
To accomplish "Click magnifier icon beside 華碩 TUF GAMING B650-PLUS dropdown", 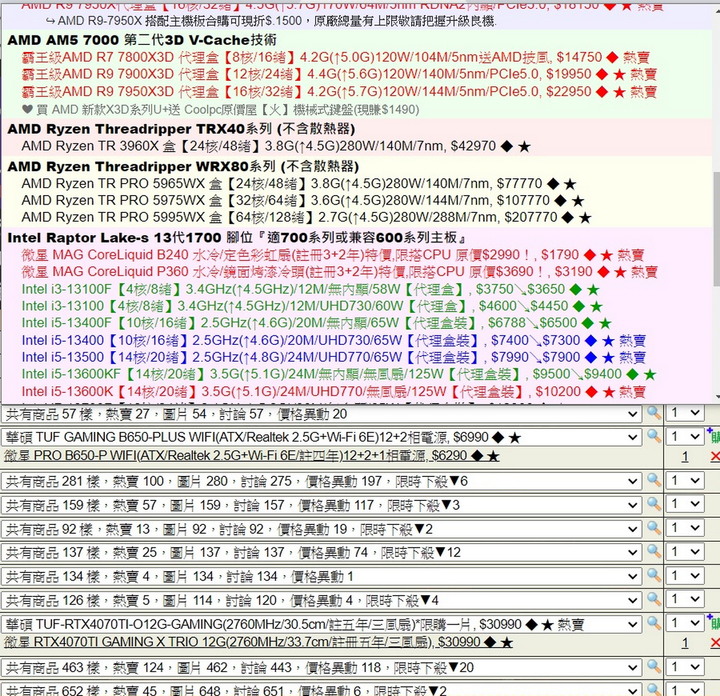I will (x=653, y=436).
